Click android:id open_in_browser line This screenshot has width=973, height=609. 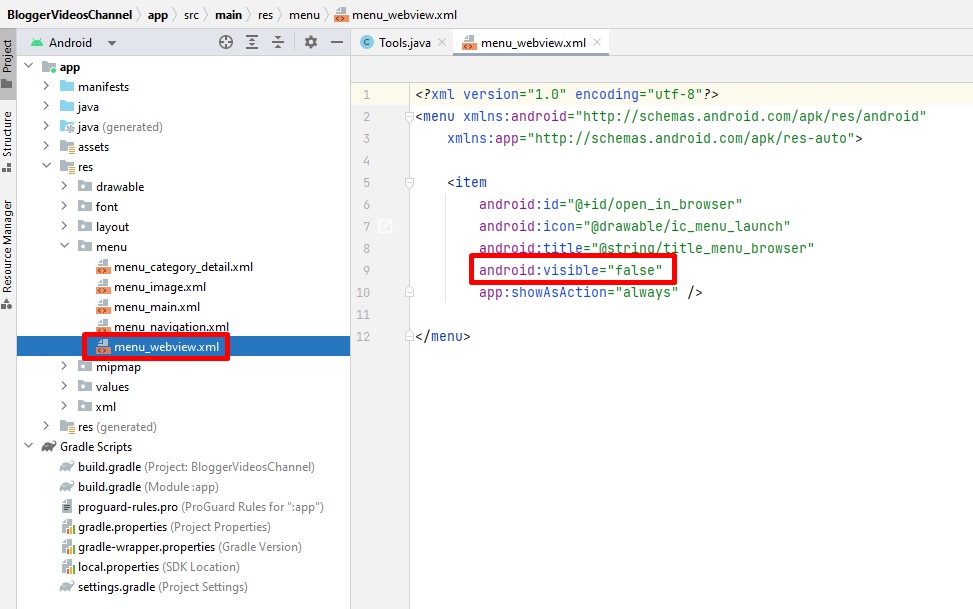(x=610, y=204)
